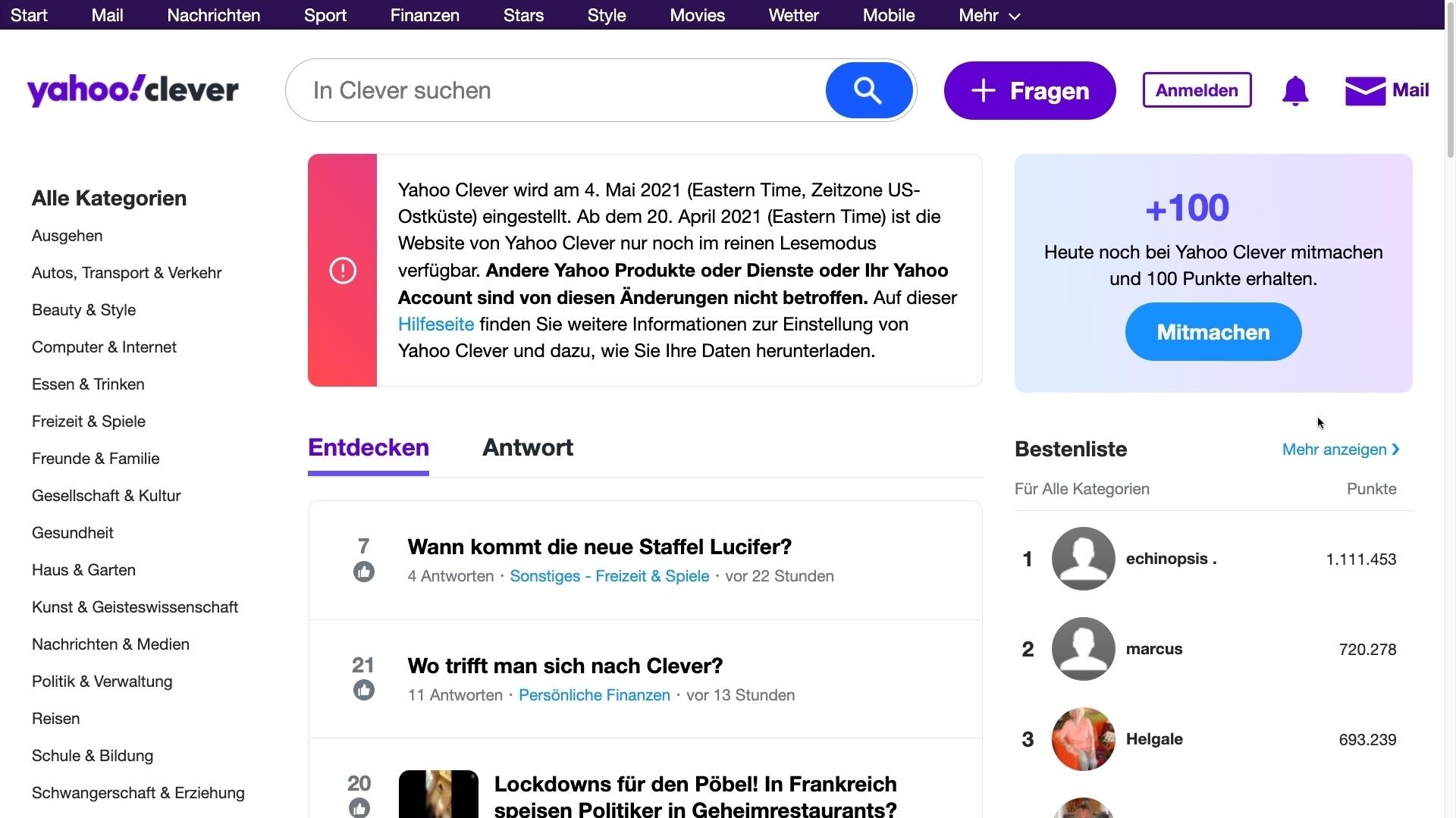Open Mail in the top navigation bar
This screenshot has width=1456, height=818.
click(x=107, y=15)
